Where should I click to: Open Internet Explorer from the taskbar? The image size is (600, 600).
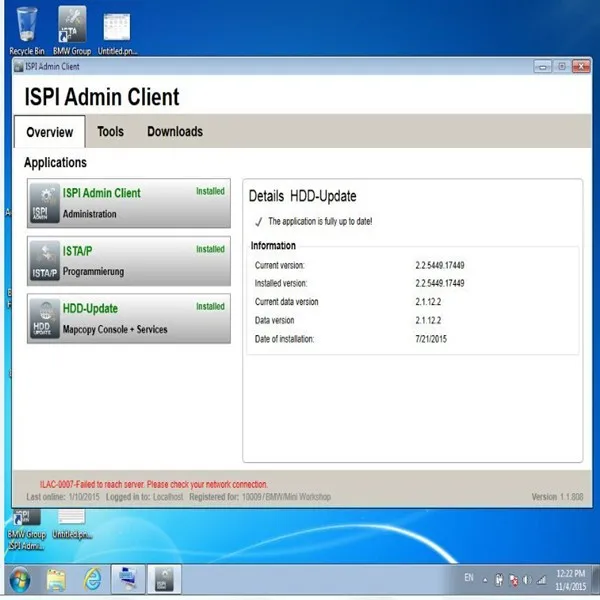pos(93,579)
